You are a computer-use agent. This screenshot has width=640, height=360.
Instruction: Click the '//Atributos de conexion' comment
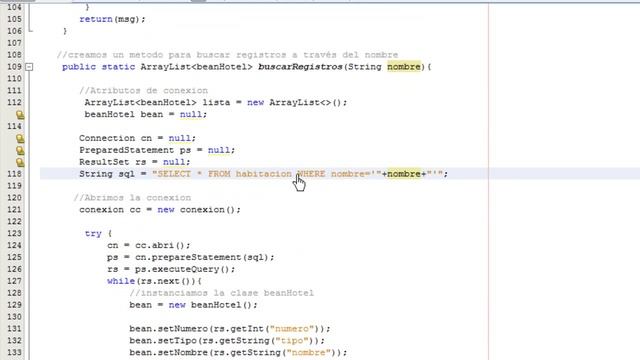144,91
